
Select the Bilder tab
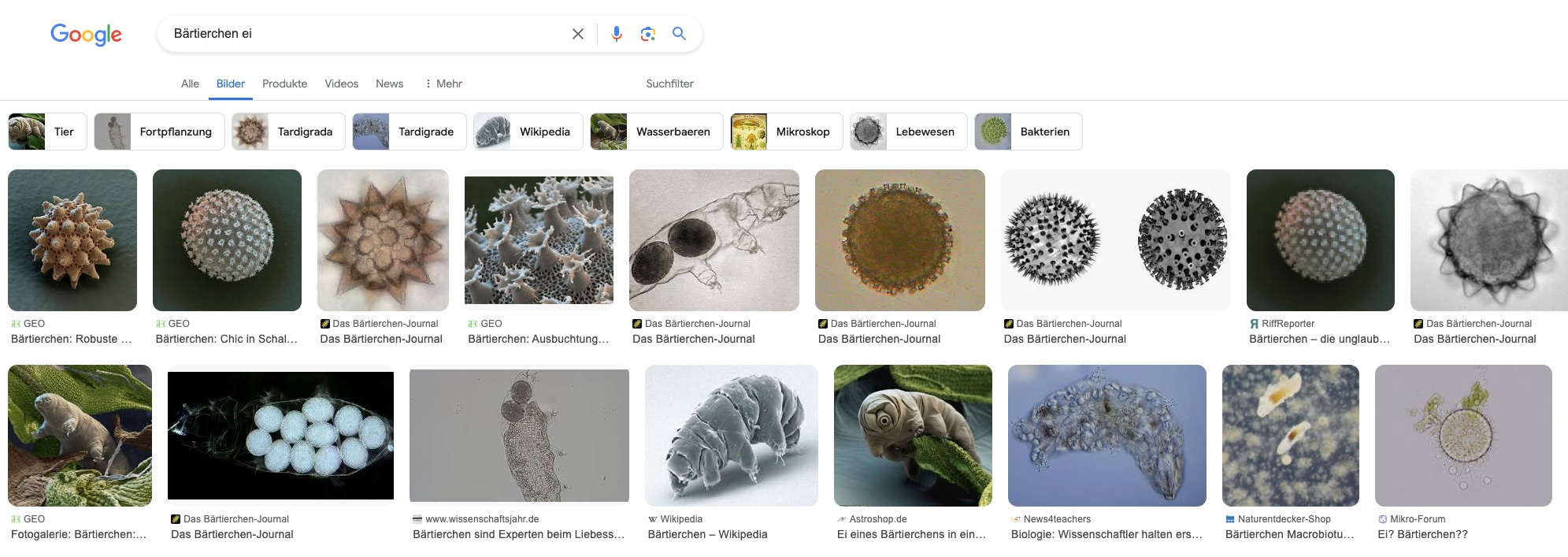pyautogui.click(x=231, y=84)
